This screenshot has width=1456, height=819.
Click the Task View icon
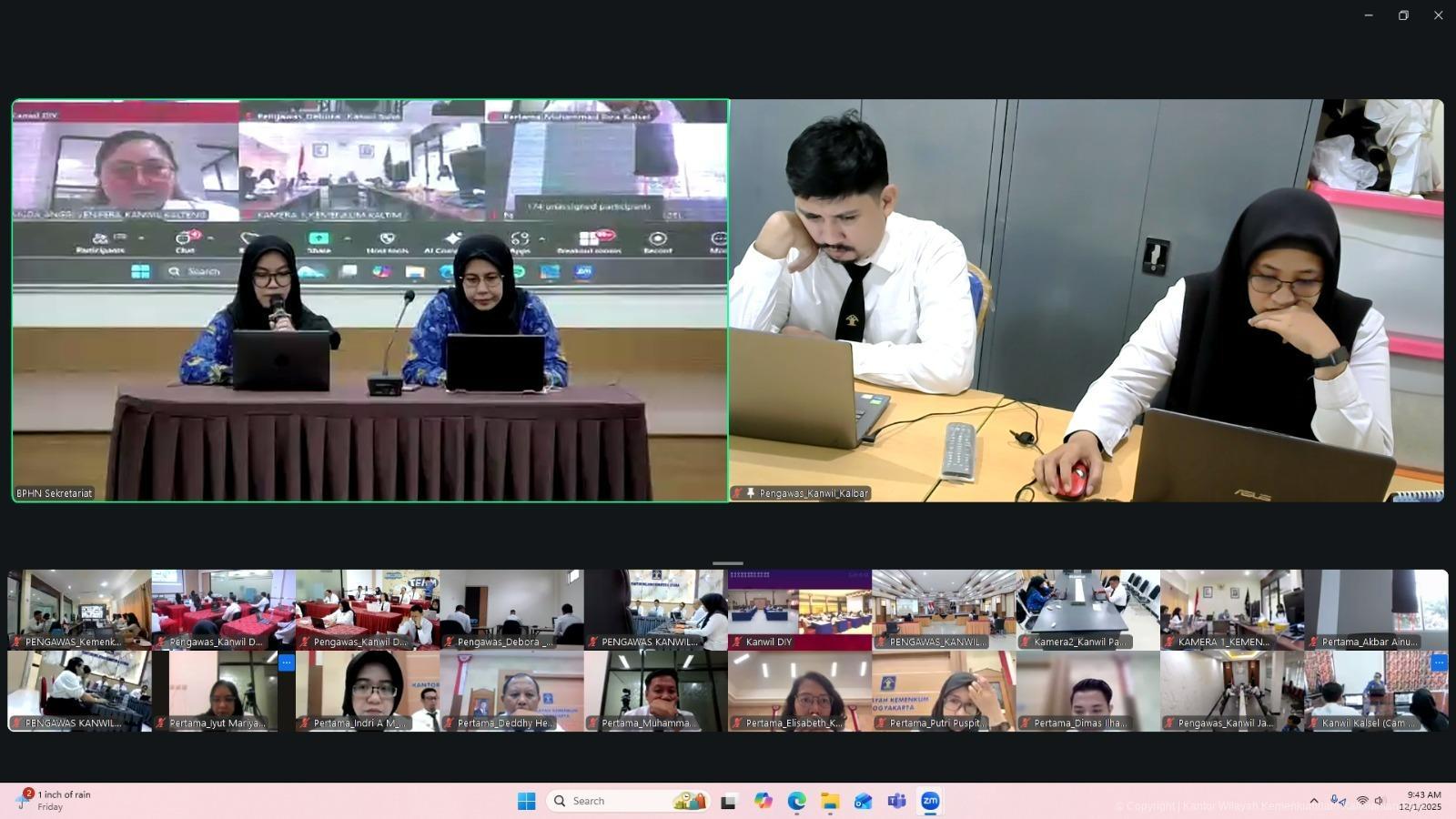[x=728, y=801]
